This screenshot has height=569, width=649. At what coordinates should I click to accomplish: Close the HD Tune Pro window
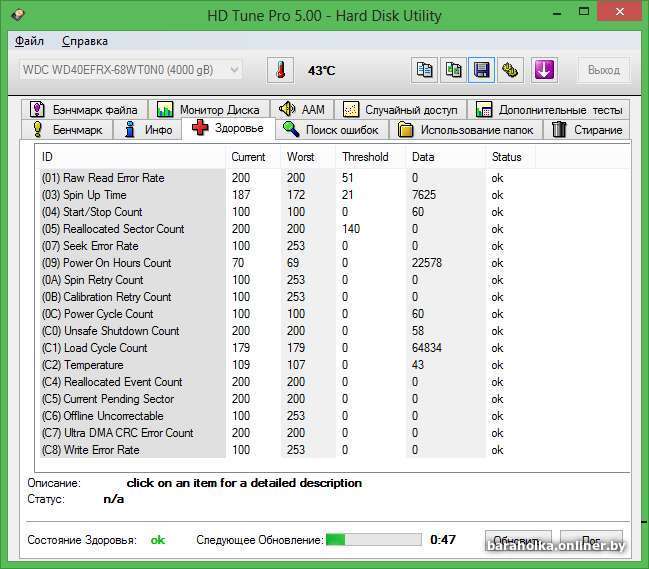(x=620, y=12)
